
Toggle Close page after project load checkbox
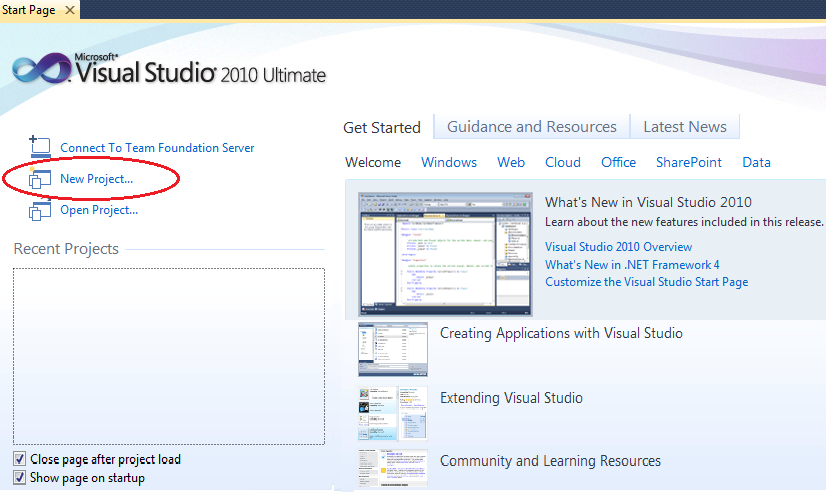coord(19,459)
